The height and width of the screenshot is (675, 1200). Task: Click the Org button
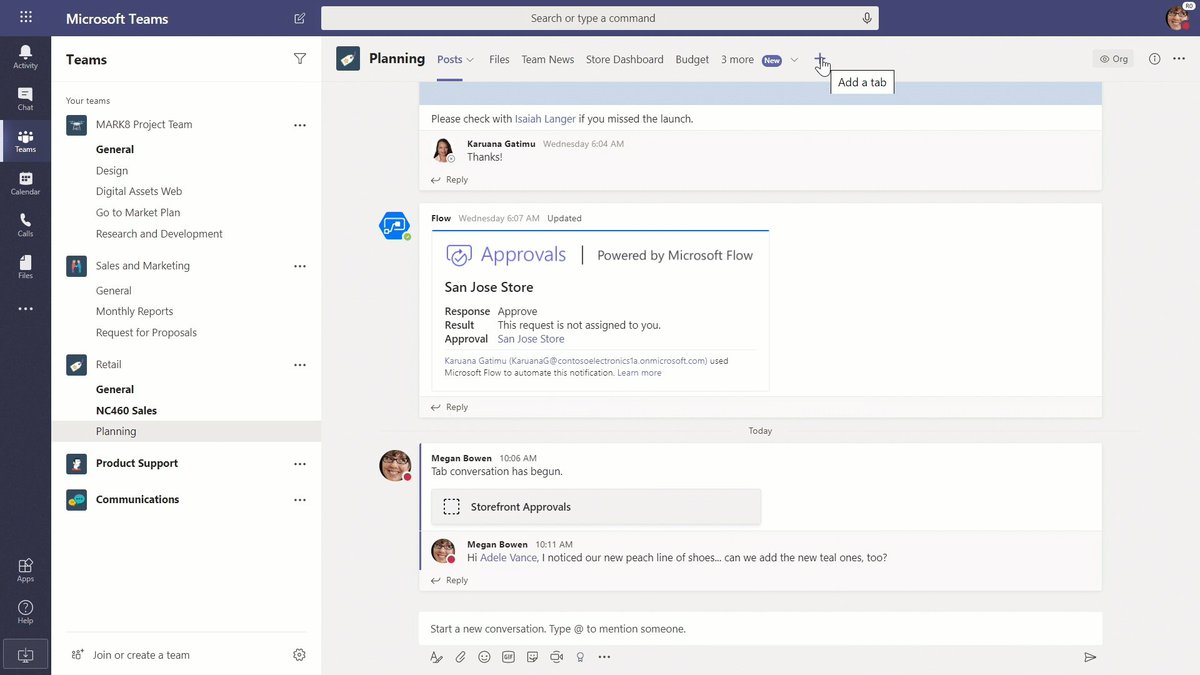1113,59
